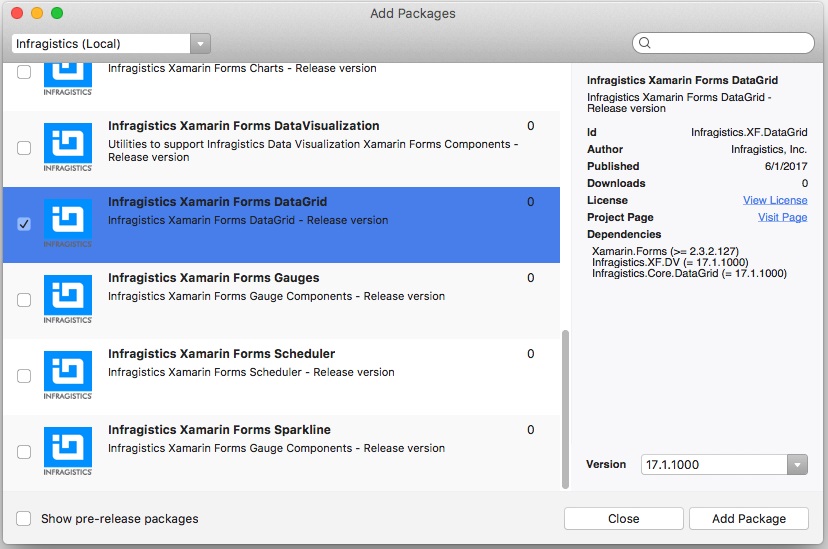Click the Add Package button
The width and height of the screenshot is (828, 549).
[749, 518]
